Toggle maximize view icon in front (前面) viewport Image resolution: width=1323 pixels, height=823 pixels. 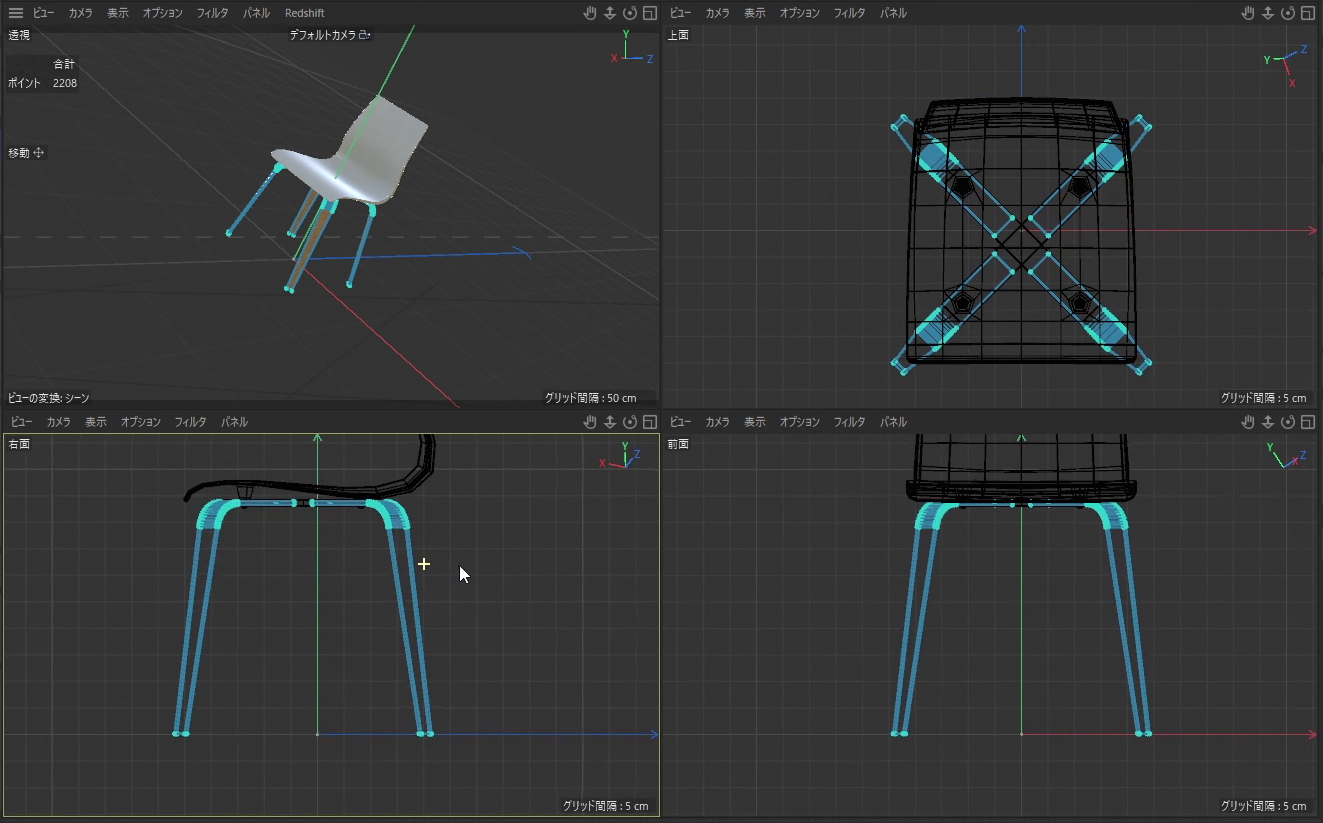1308,422
